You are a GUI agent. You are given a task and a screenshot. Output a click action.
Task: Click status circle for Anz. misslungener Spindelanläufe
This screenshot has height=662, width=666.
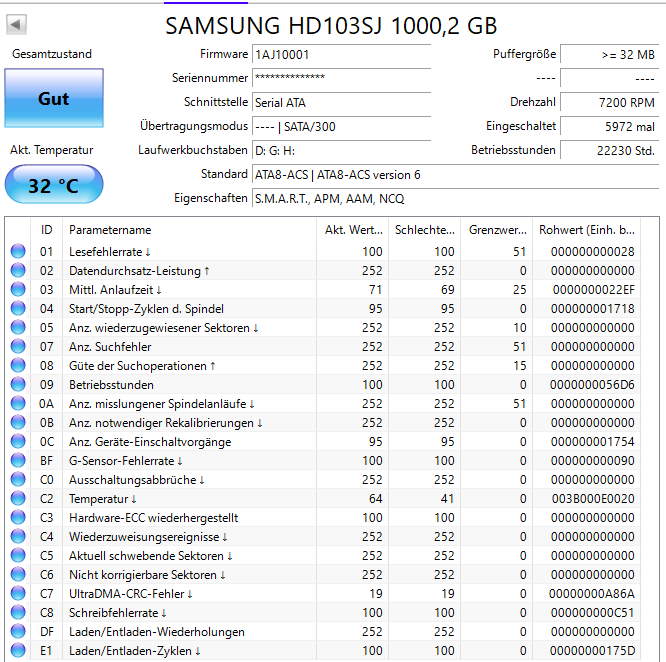(18, 403)
